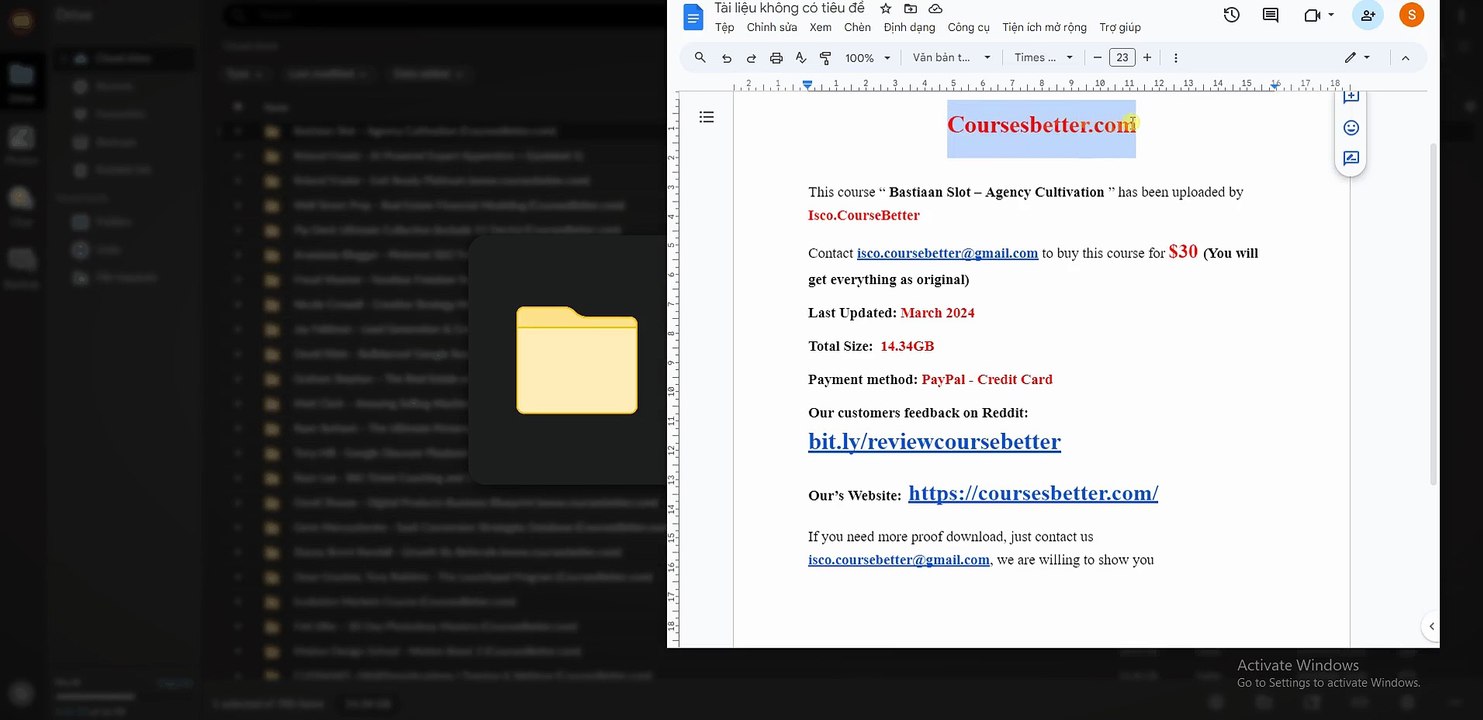Image resolution: width=1483 pixels, height=720 pixels.
Task: Select 'Bastiaan Slot – Agency Cultivation' row in Drive window
Action: click(425, 130)
